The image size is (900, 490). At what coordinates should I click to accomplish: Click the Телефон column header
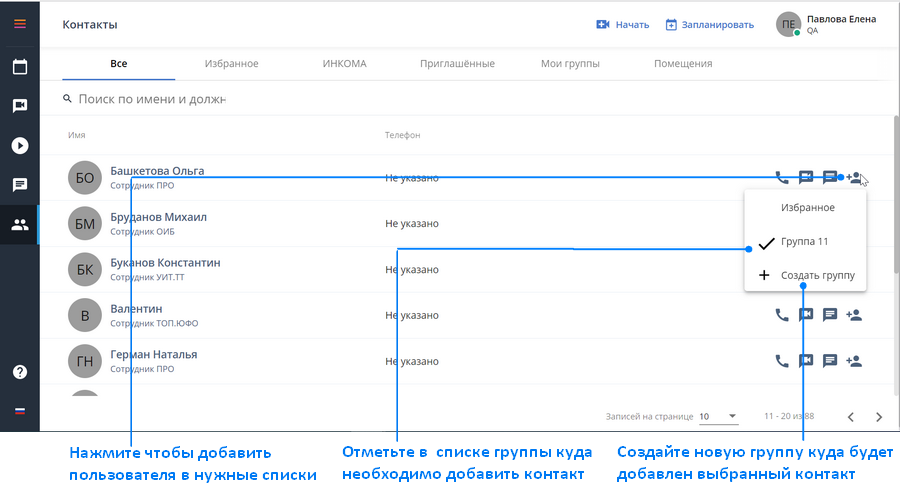tap(402, 135)
